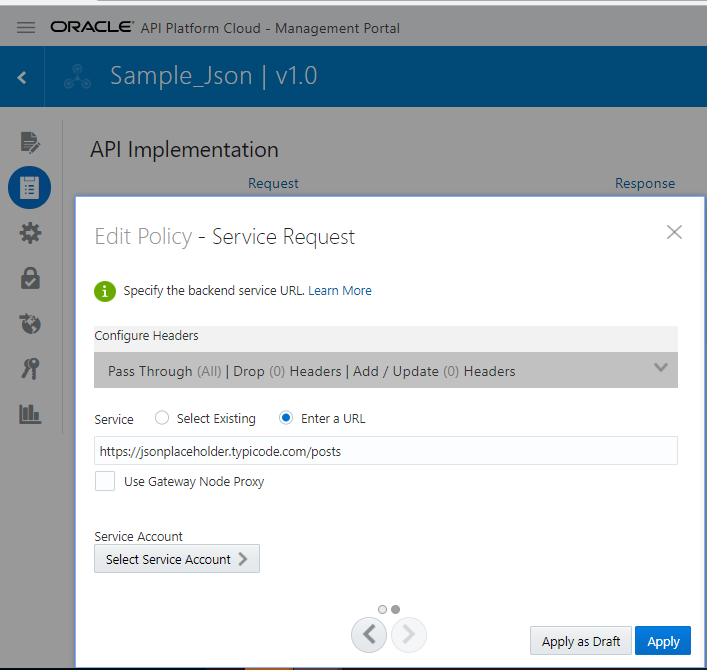Open the API Implementation sidebar icon
707x670 pixels.
[30, 187]
